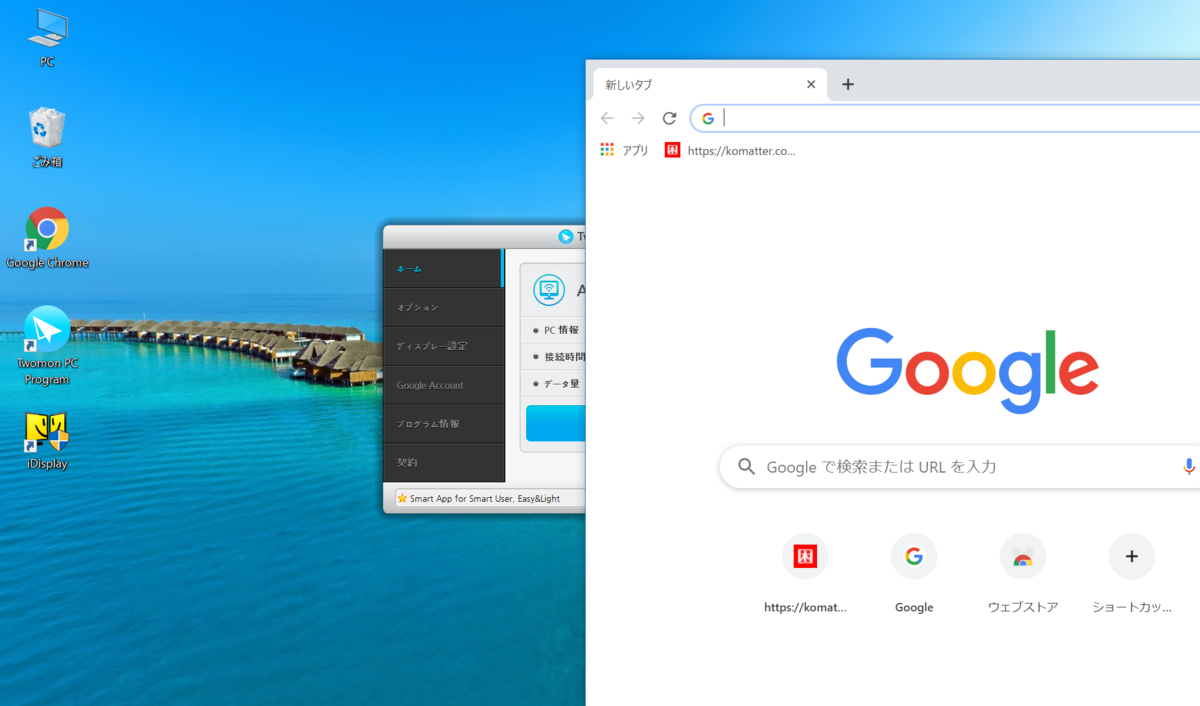Screen dimensions: 1200x706
Task: Click データ量 row in Twomon
Action: [553, 383]
